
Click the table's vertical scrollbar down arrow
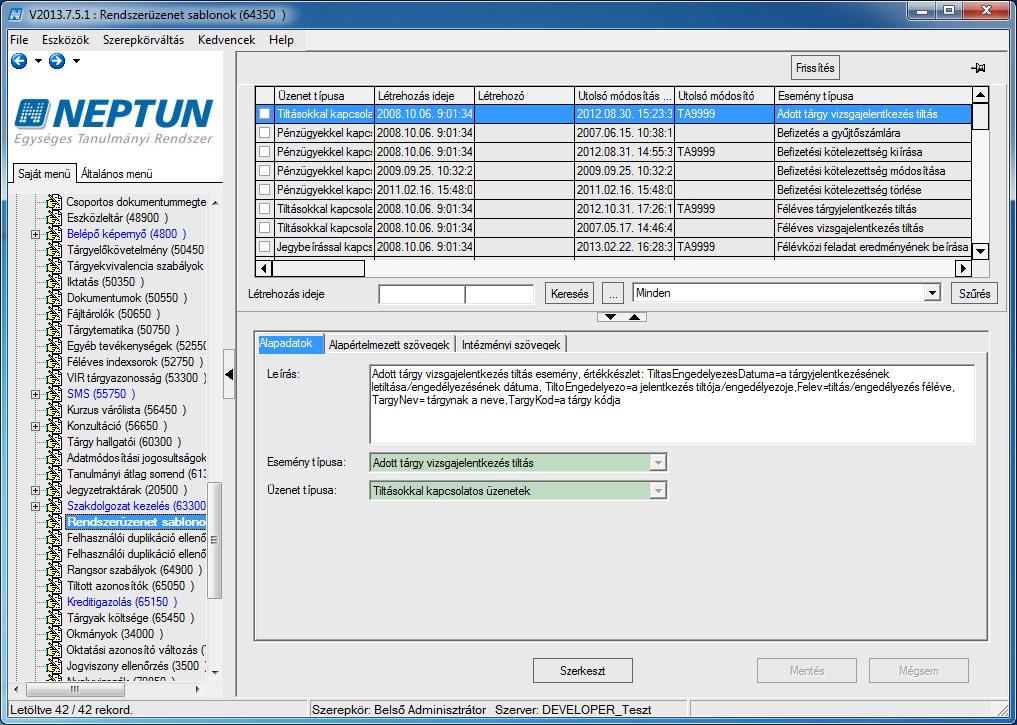[x=981, y=251]
